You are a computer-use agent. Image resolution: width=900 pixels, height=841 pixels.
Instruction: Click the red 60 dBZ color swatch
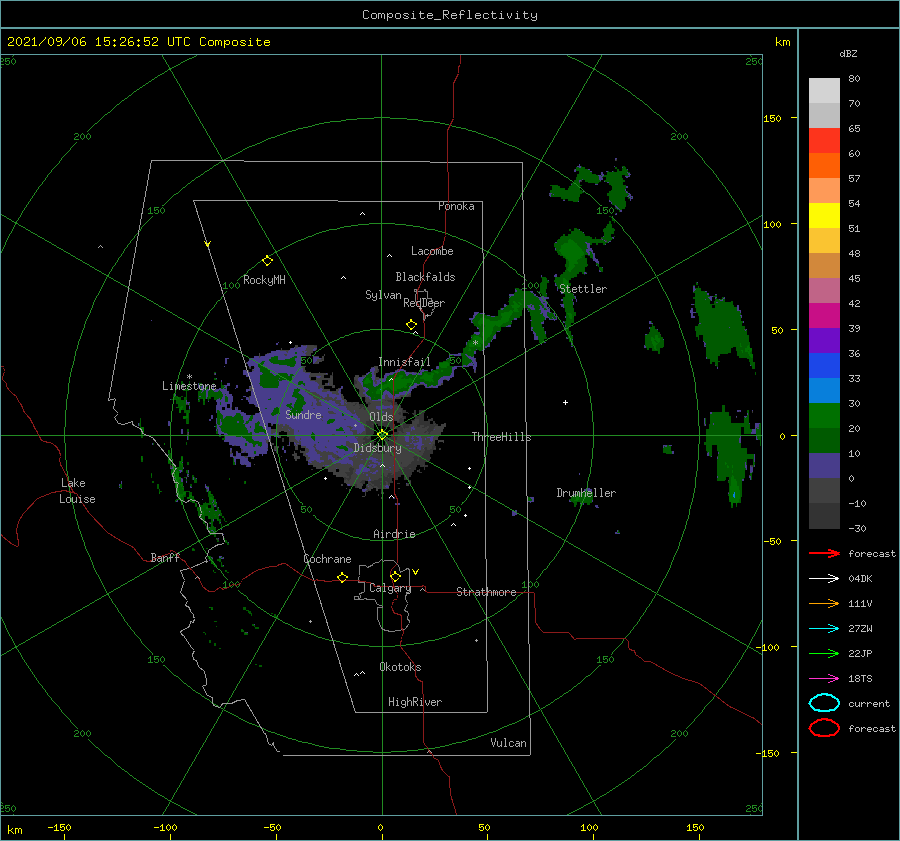coord(824,141)
